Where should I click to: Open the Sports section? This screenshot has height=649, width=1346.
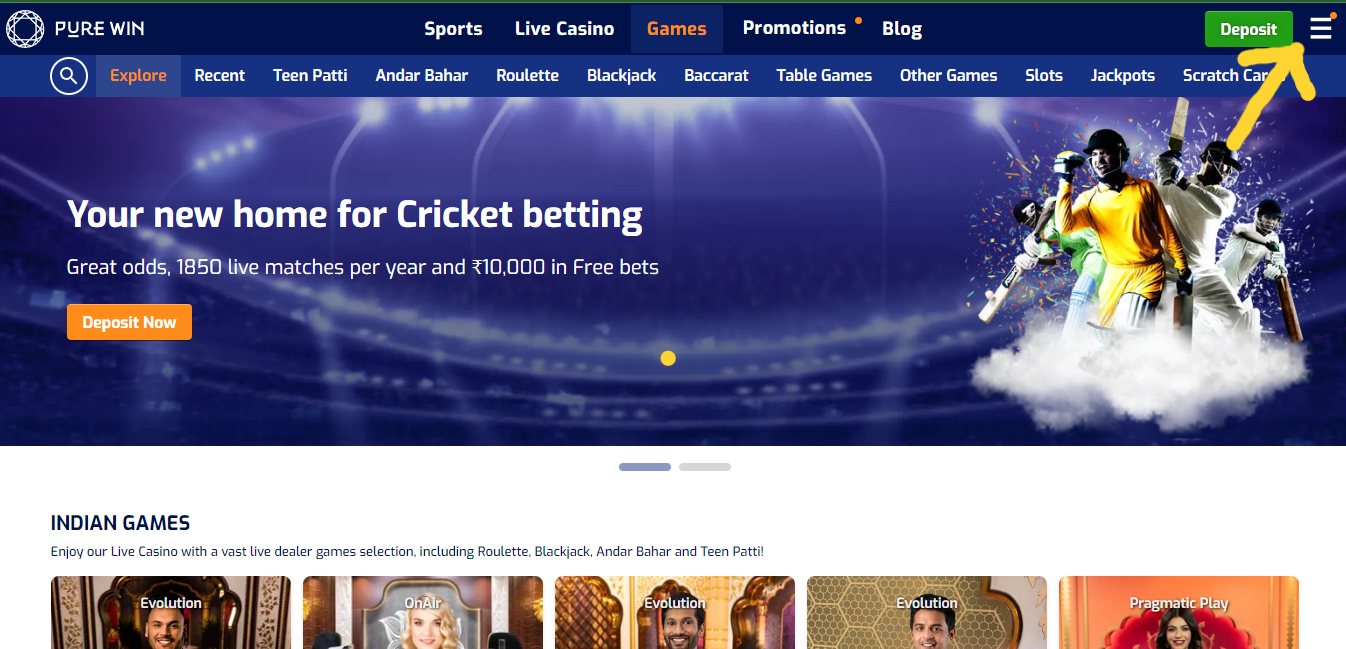pyautogui.click(x=453, y=29)
